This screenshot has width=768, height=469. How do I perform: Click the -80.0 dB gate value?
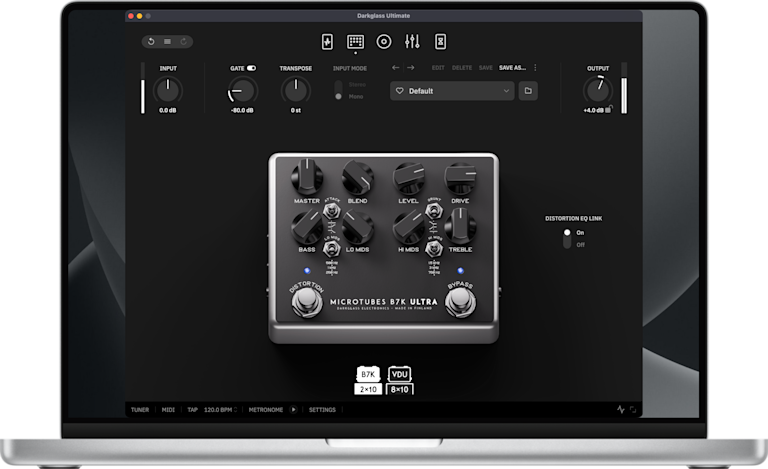242,110
